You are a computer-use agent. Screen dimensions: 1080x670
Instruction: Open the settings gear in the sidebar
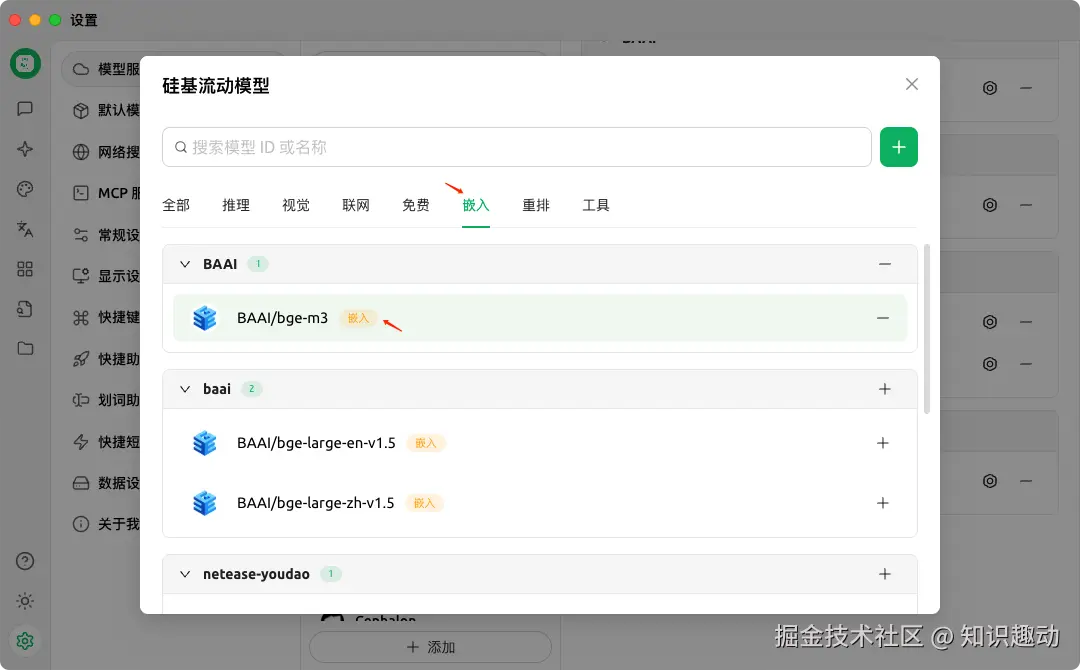tap(25, 641)
